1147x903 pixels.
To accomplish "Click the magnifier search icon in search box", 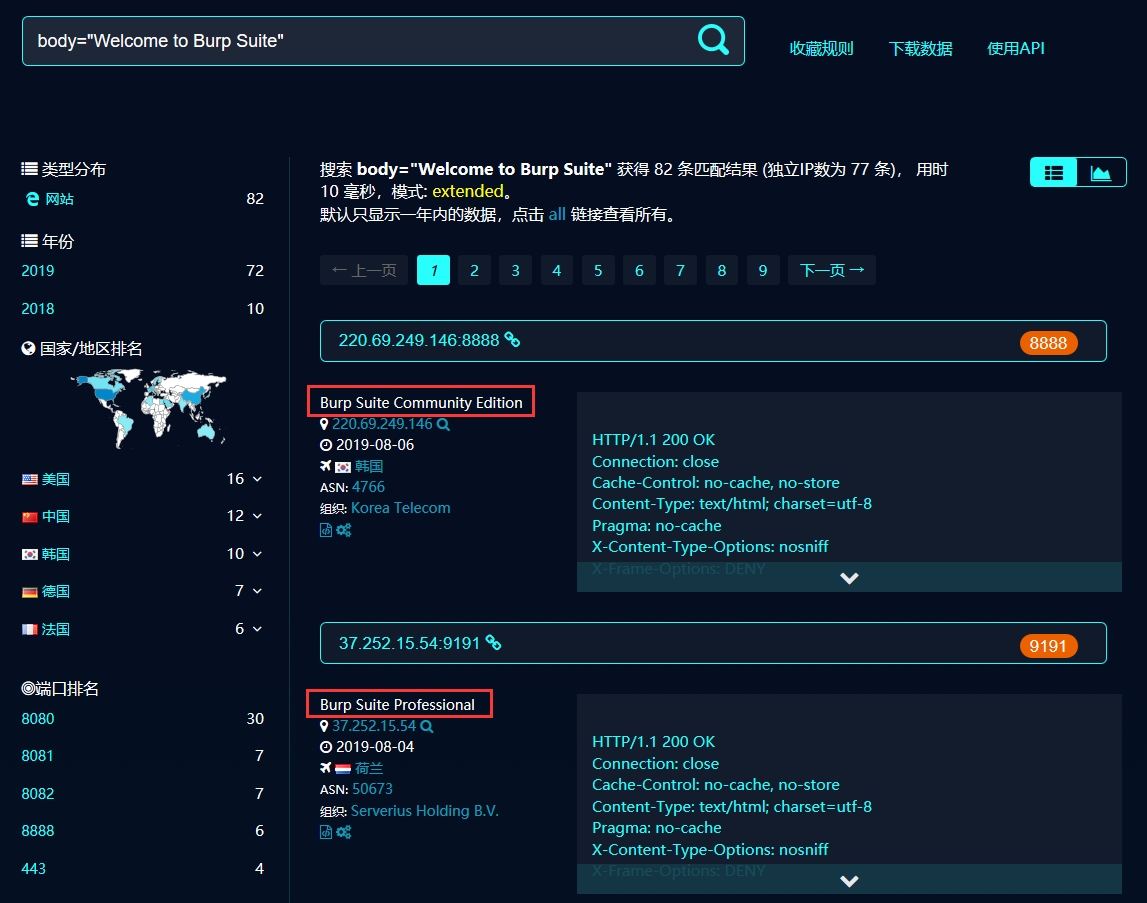I will 713,40.
